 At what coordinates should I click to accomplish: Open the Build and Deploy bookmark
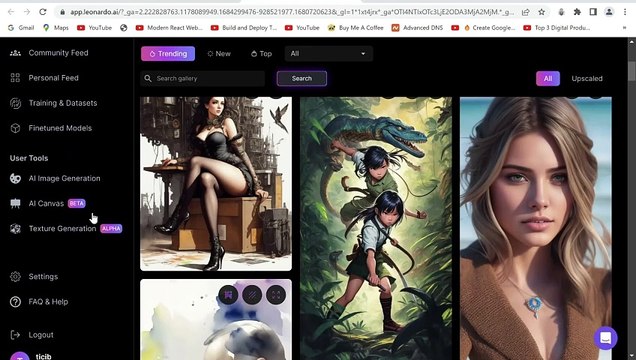pyautogui.click(x=244, y=28)
